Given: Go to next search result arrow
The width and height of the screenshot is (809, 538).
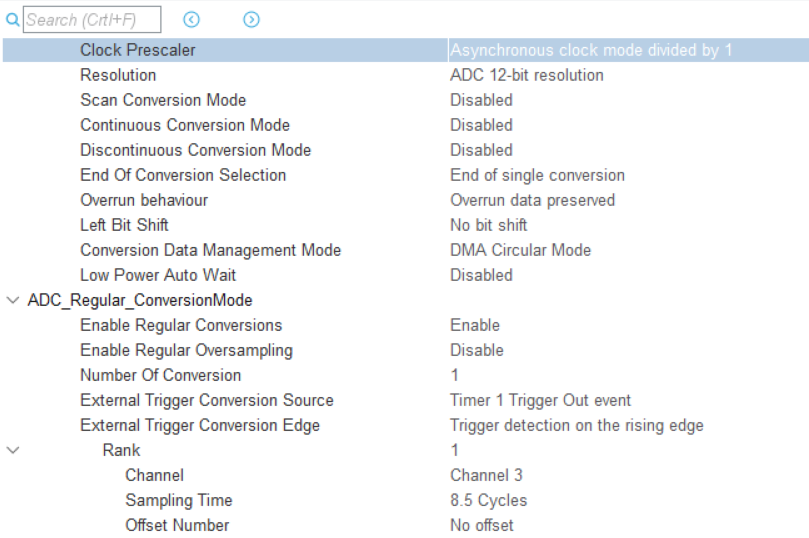Looking at the screenshot, I should (251, 20).
